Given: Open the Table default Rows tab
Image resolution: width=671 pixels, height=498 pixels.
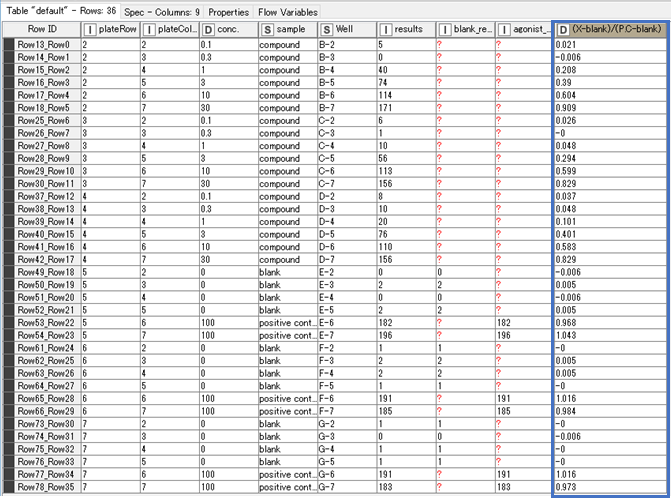Looking at the screenshot, I should point(61,11).
